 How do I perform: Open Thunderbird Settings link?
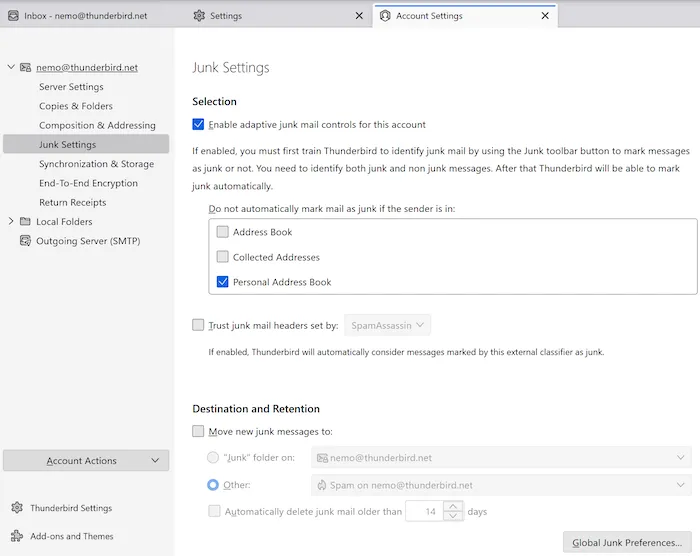[71, 508]
